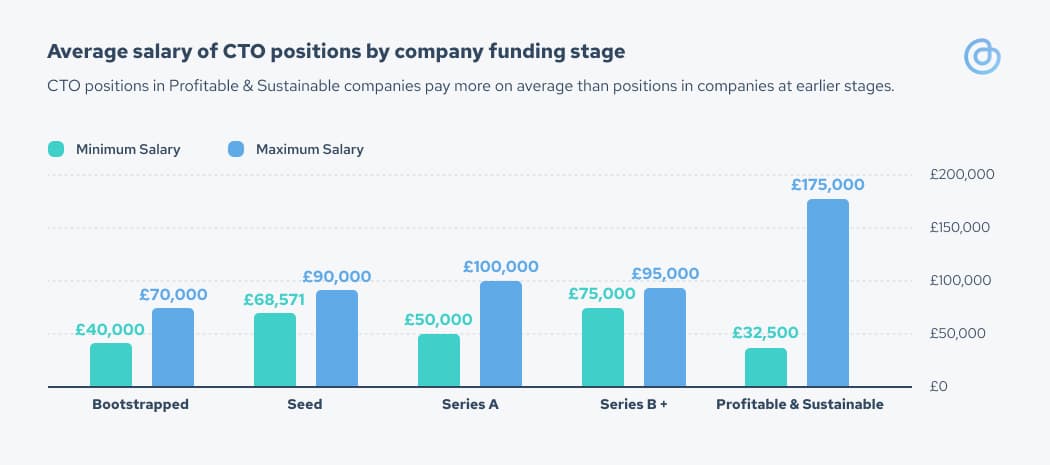This screenshot has width=1050, height=465.
Task: Click the Series B + £75,000 bar
Action: [x=603, y=348]
